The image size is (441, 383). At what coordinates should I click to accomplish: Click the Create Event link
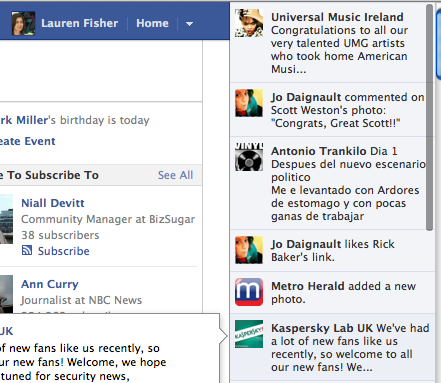coord(27,141)
